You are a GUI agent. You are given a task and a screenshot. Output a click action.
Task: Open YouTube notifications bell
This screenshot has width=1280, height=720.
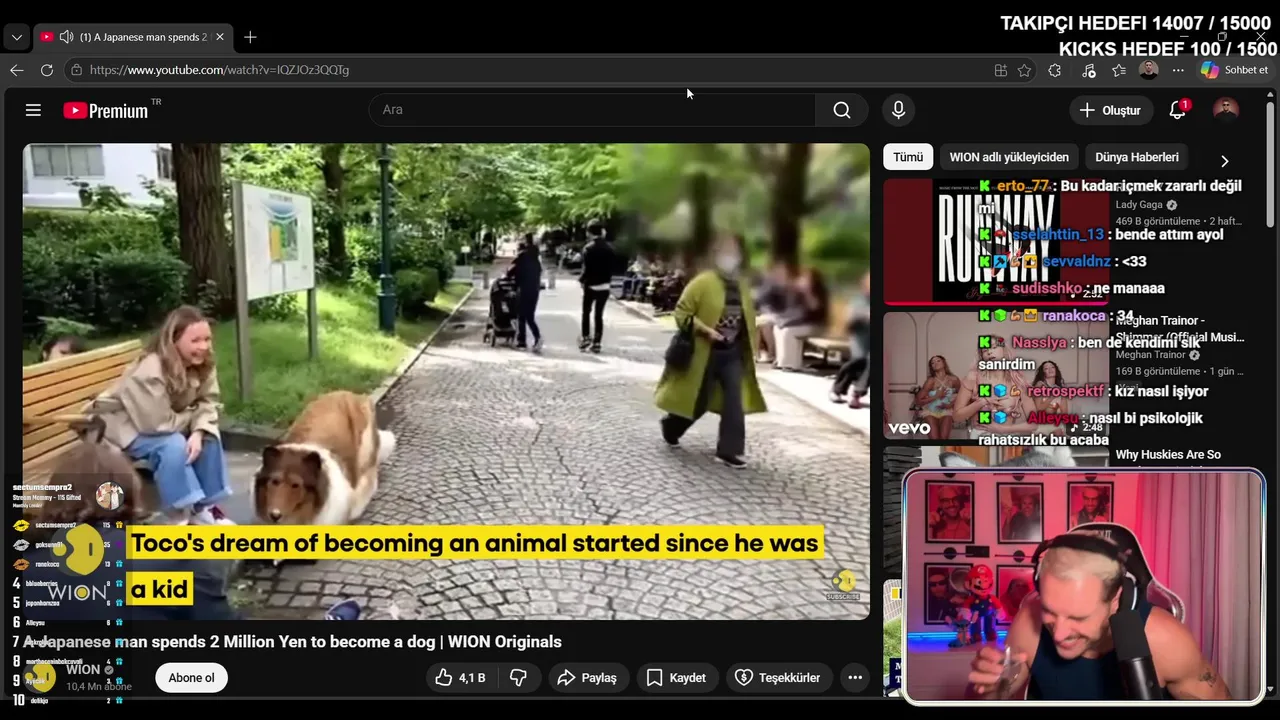coord(1178,110)
